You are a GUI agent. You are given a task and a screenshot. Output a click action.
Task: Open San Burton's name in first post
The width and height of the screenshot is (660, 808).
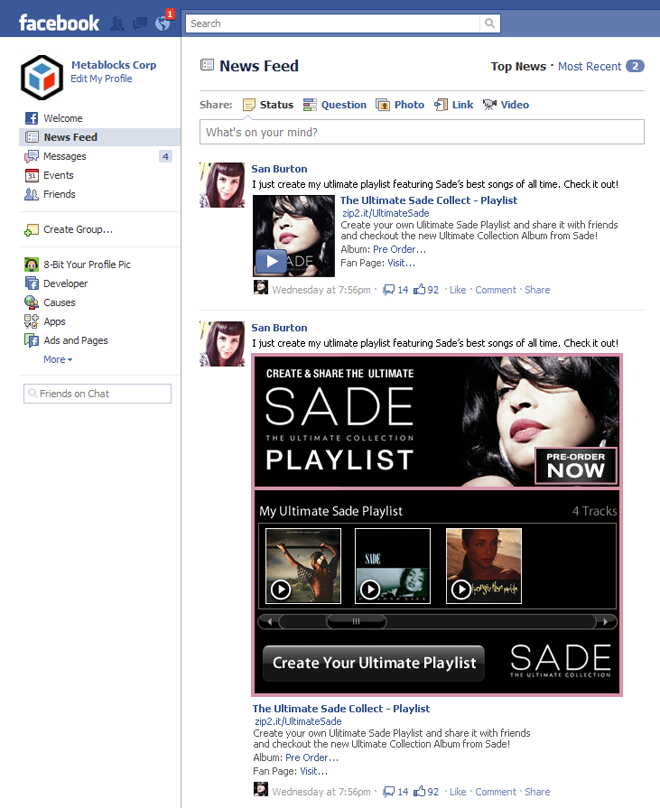[279, 169]
